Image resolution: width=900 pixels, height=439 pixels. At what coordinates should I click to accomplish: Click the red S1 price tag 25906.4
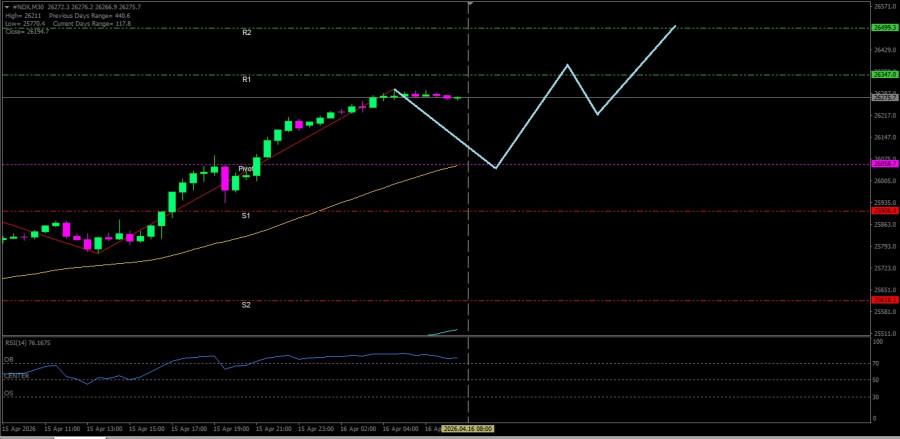click(x=884, y=210)
